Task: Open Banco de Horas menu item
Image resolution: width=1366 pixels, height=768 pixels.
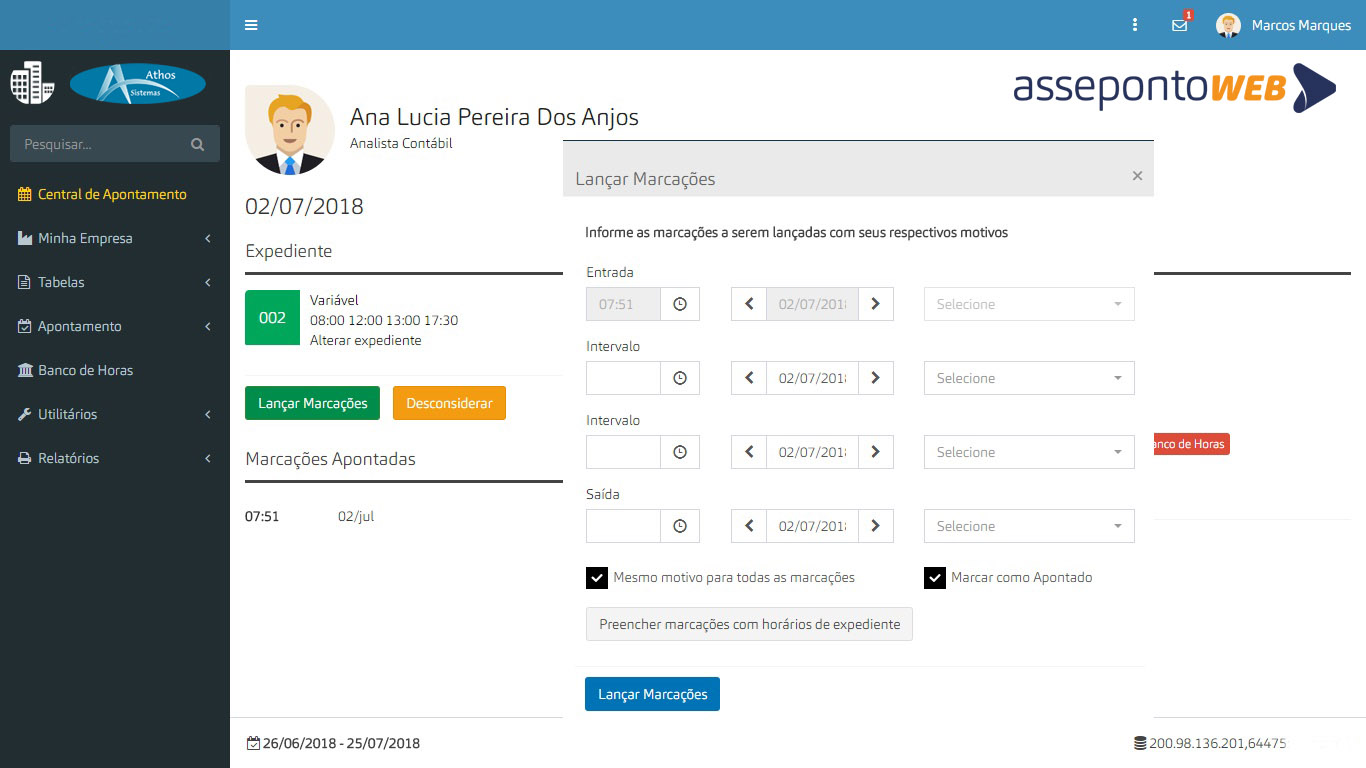Action: 115,370
